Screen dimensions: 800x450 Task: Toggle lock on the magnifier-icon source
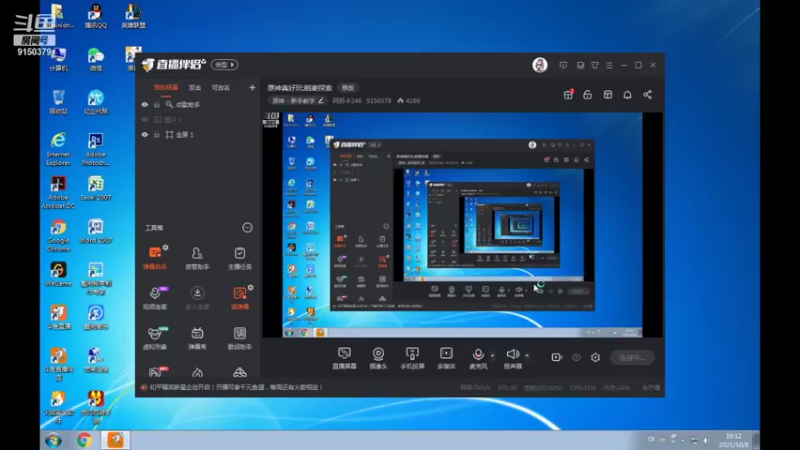click(x=157, y=105)
